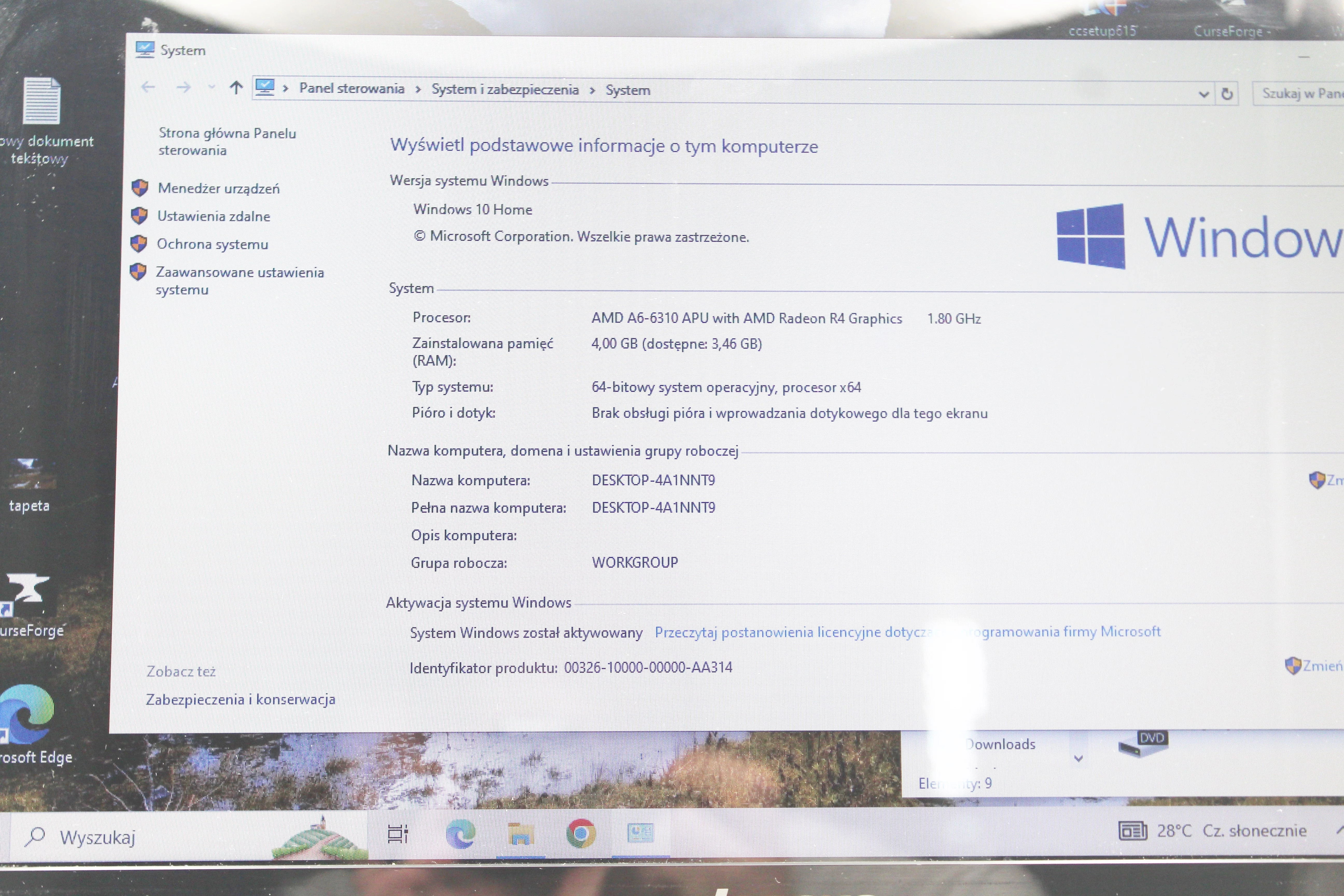Open Task View on taskbar
Image resolution: width=1344 pixels, height=896 pixels.
[398, 834]
